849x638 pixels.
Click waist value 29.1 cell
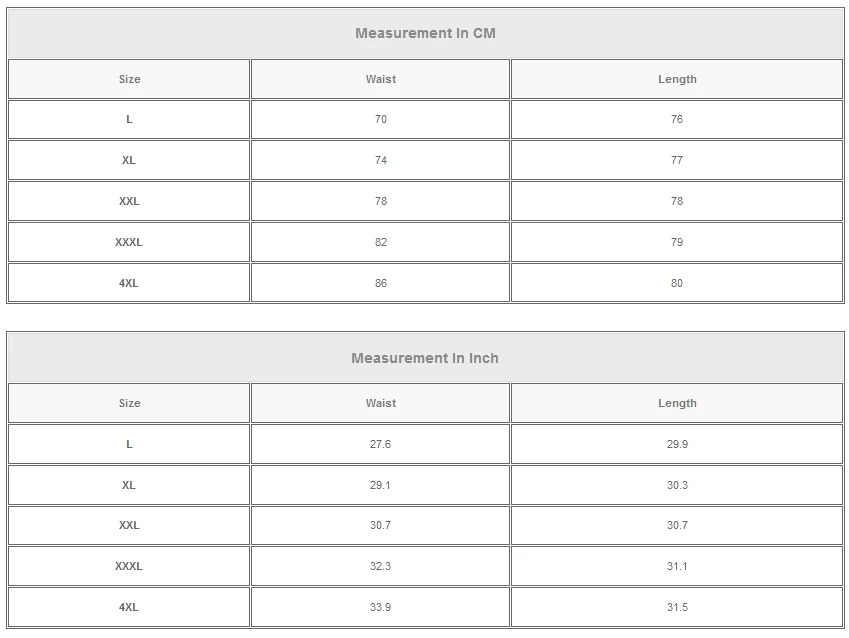click(380, 485)
